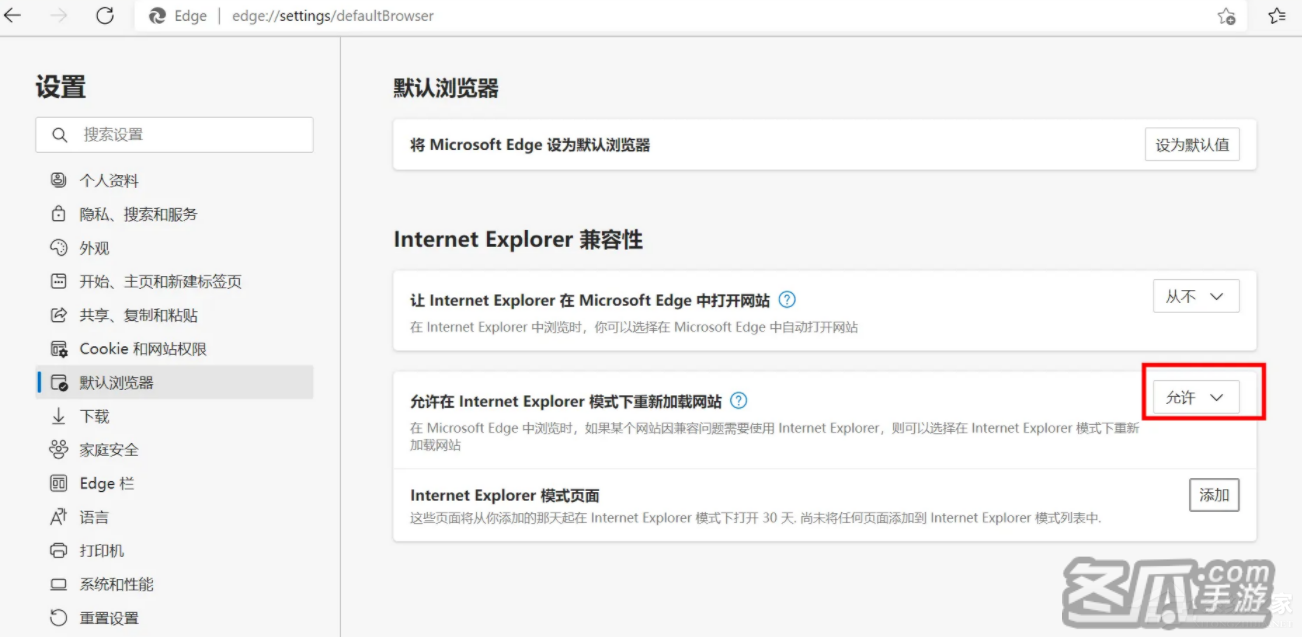Click the Internet Explorer 模式页面 label
The width and height of the screenshot is (1302, 637).
[x=505, y=496]
